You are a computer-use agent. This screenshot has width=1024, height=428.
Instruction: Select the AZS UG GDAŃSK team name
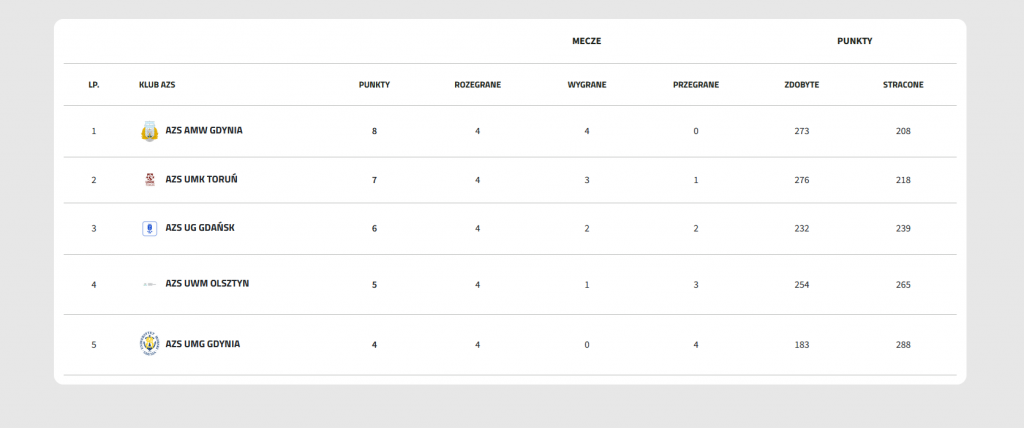(x=200, y=228)
